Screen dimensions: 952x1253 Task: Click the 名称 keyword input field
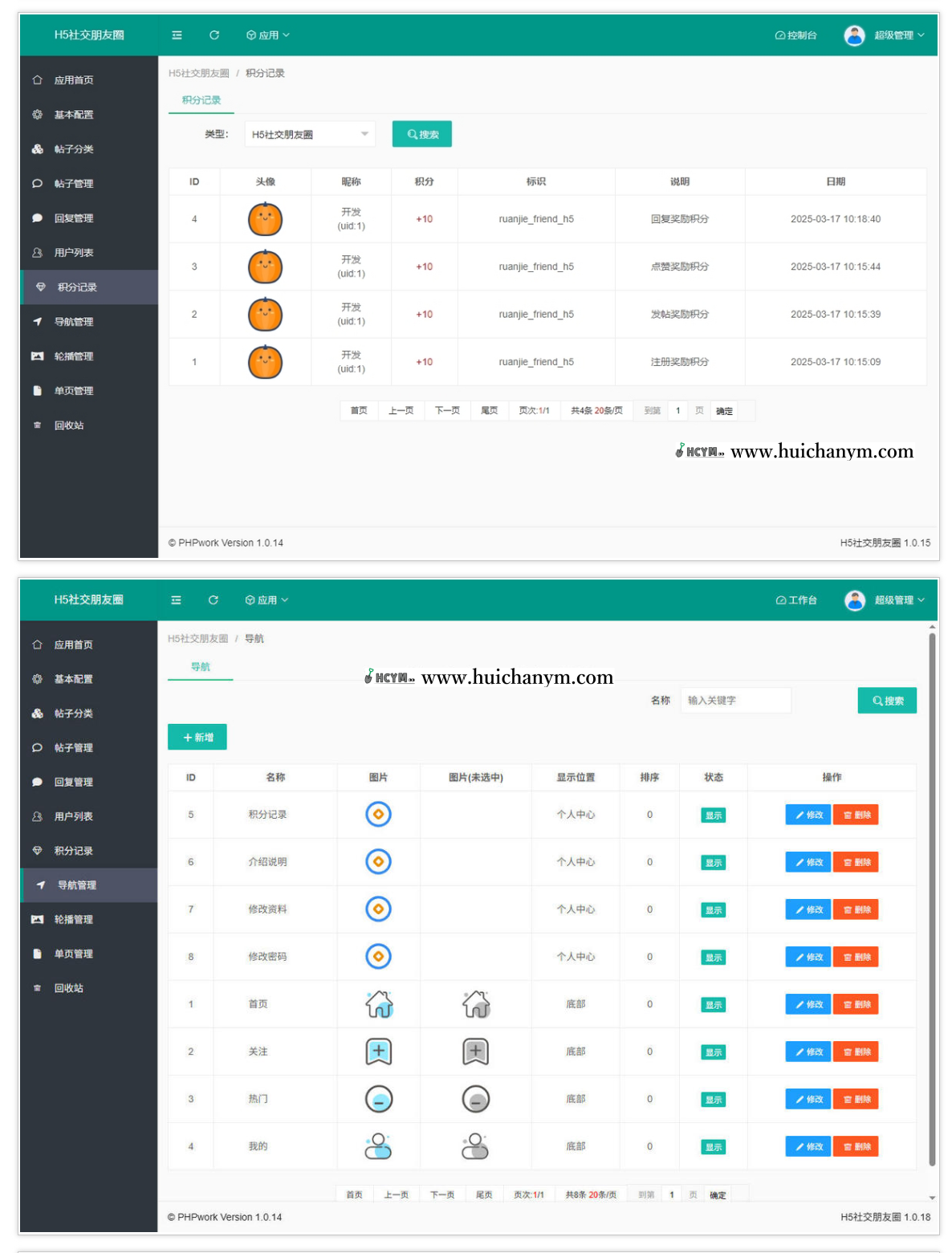tap(735, 701)
